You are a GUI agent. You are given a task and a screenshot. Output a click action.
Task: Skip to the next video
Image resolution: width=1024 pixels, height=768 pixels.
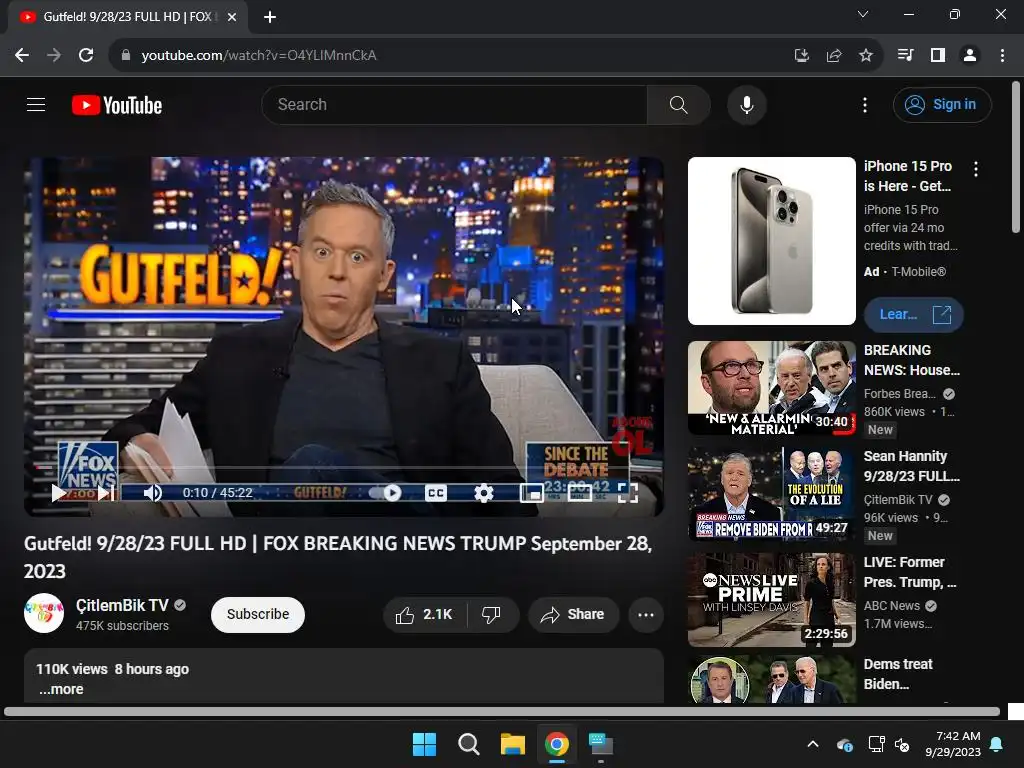click(106, 493)
